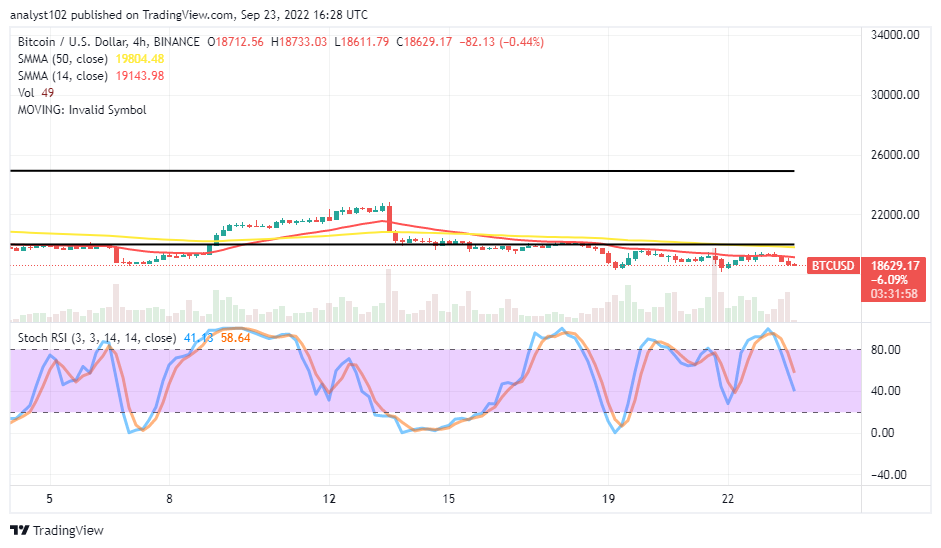Viewport: 941px width, 548px height.
Task: Click the 0.00 Stoch RSI axis label
Action: point(882,433)
